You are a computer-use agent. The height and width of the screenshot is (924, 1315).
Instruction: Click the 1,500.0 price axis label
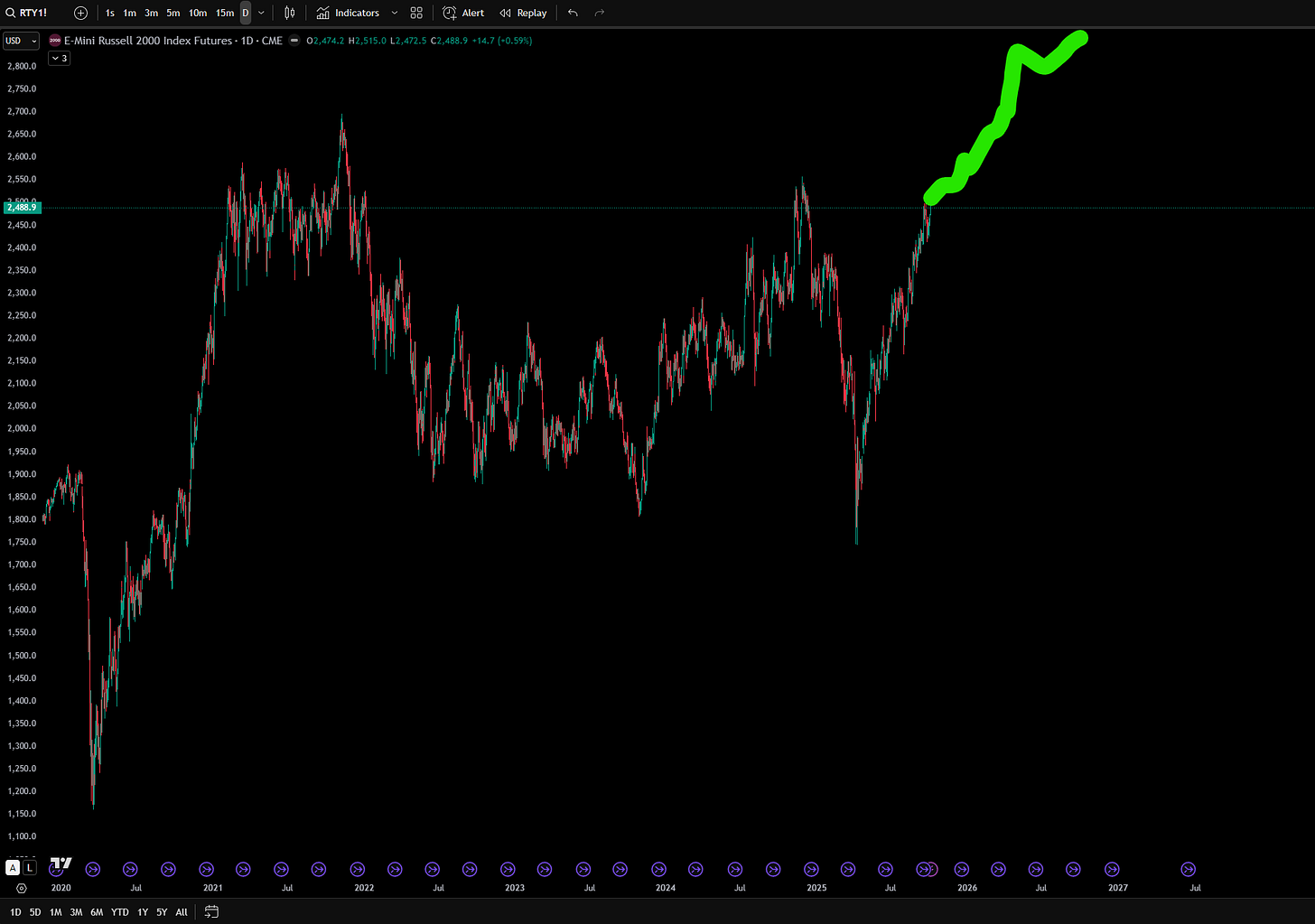[x=22, y=655]
